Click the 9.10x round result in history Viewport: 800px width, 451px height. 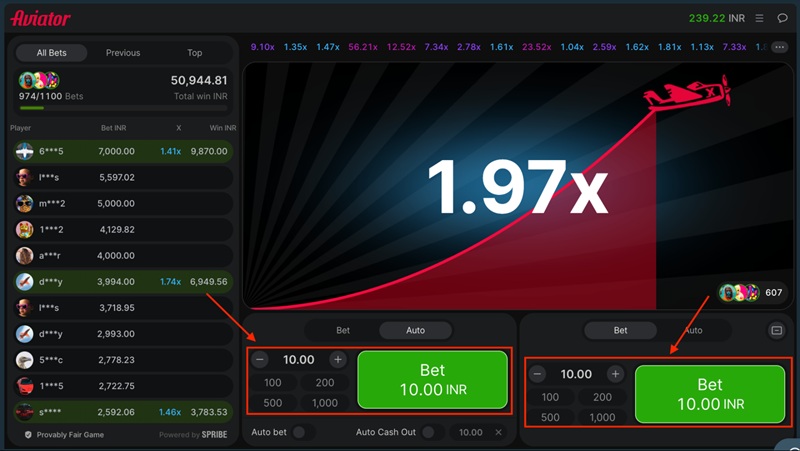pyautogui.click(x=262, y=47)
